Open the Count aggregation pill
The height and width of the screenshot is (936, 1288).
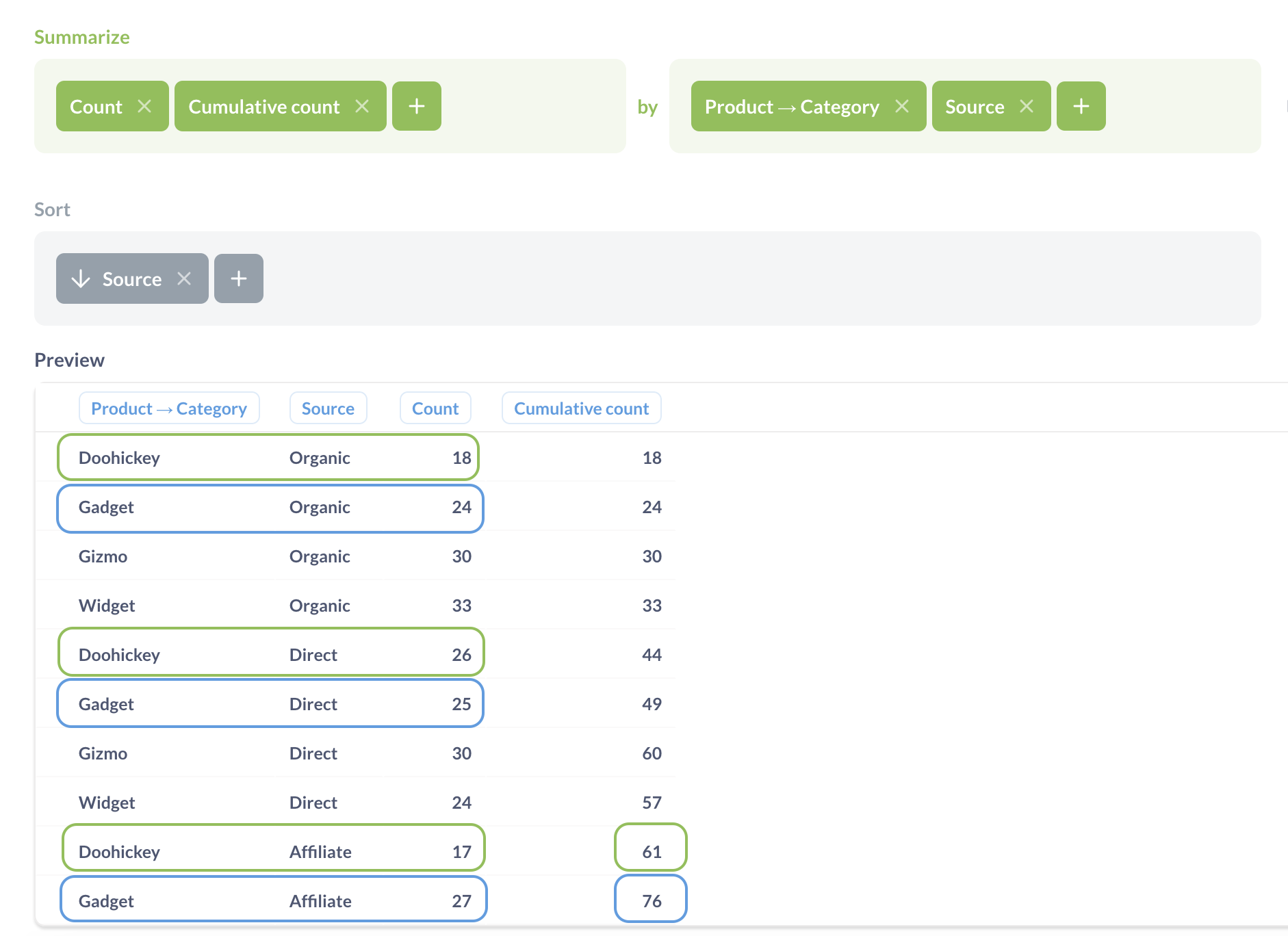96,107
